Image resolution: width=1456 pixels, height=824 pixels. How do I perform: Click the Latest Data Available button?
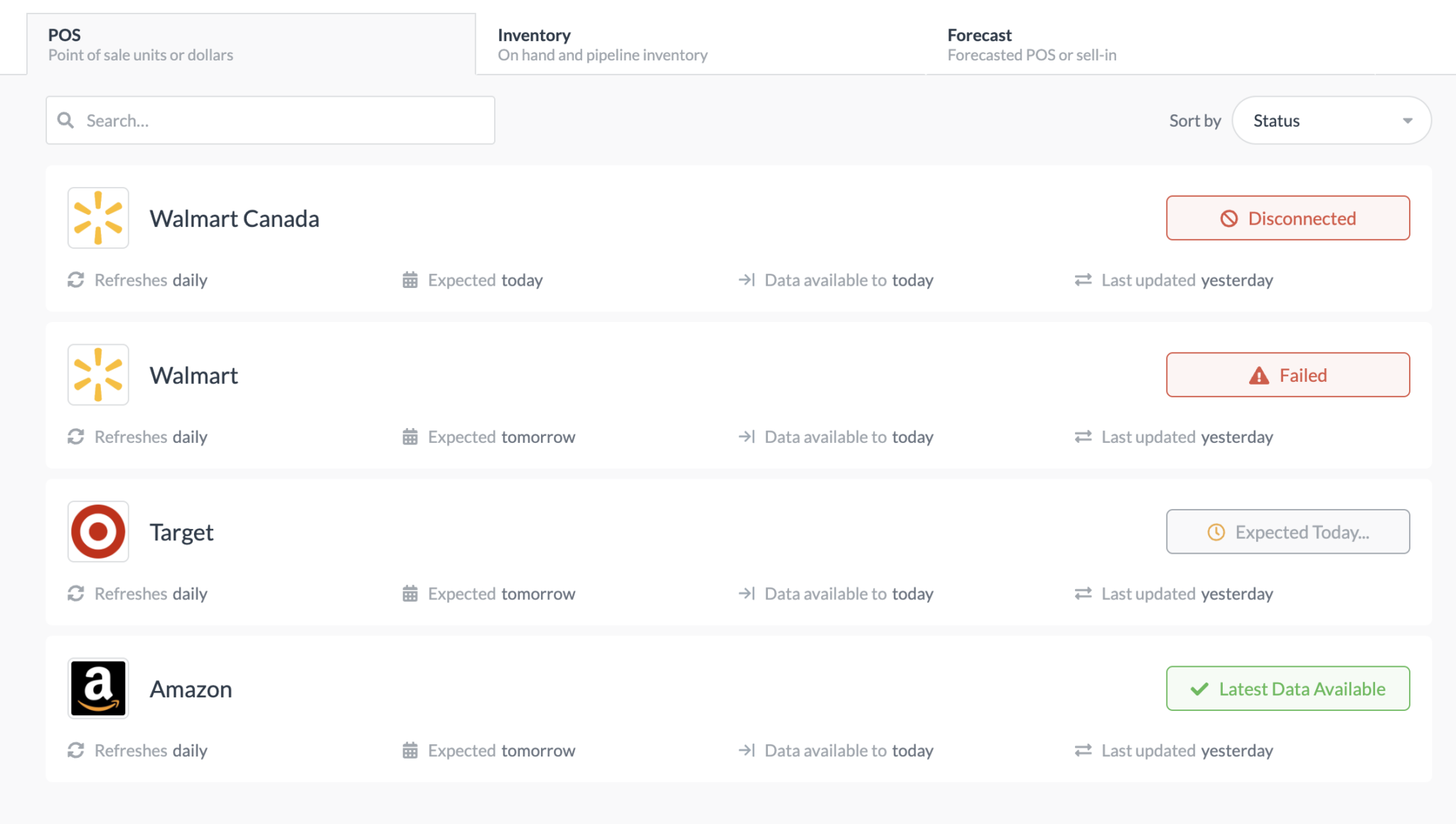click(x=1288, y=689)
